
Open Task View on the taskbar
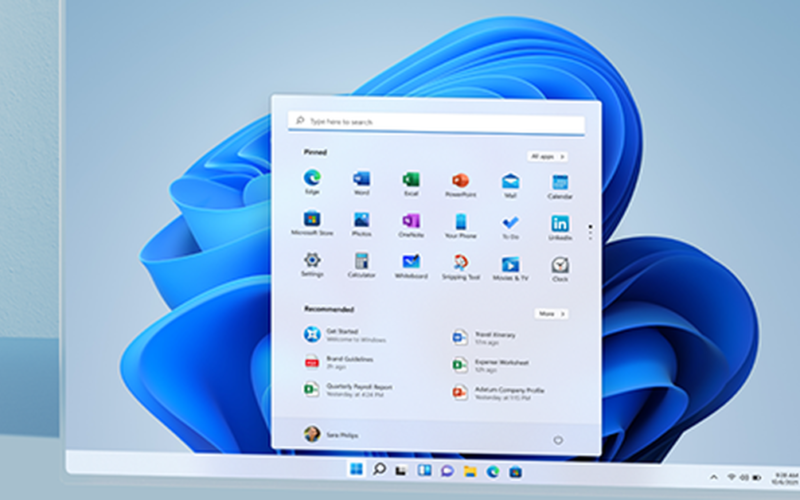(x=402, y=470)
